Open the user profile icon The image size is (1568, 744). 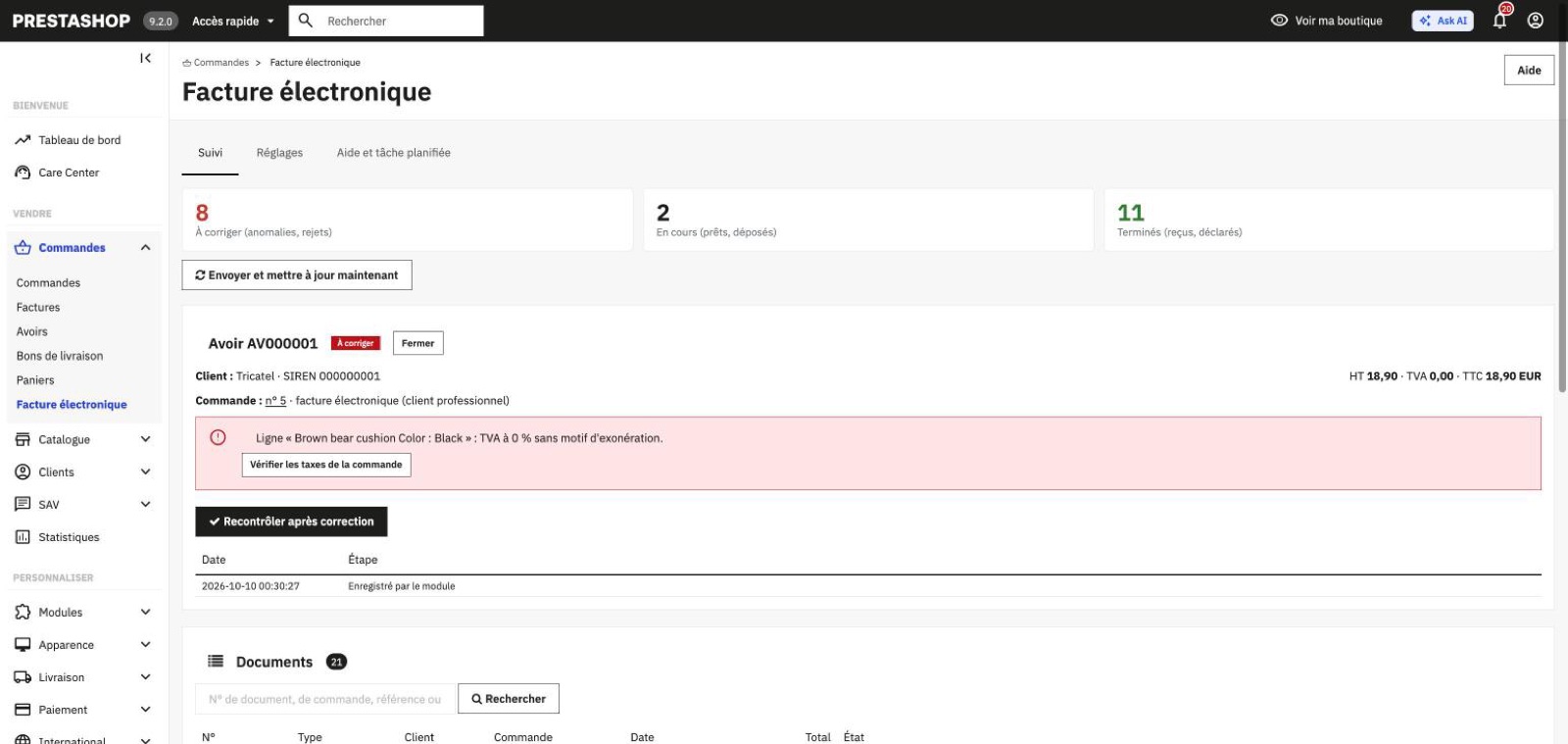coord(1536,21)
